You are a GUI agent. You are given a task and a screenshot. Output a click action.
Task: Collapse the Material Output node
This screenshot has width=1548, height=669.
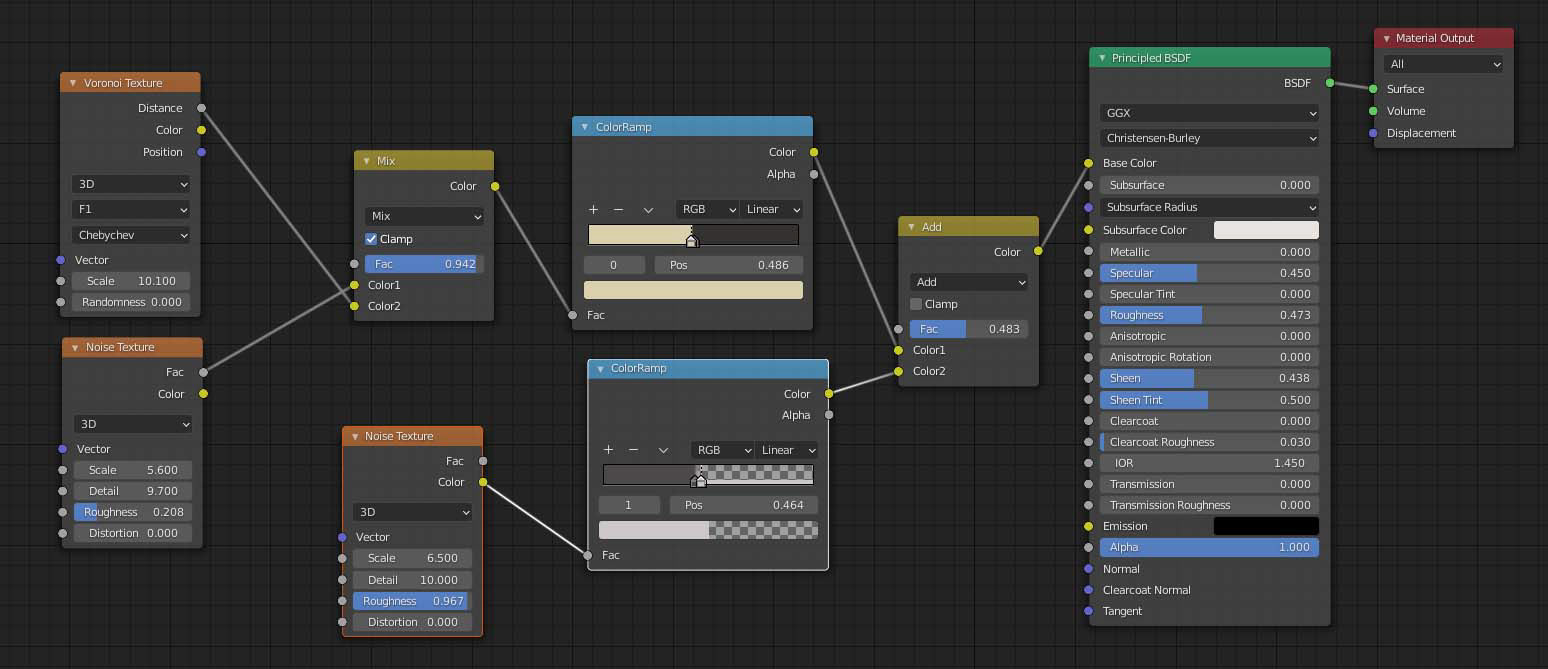(1386, 38)
